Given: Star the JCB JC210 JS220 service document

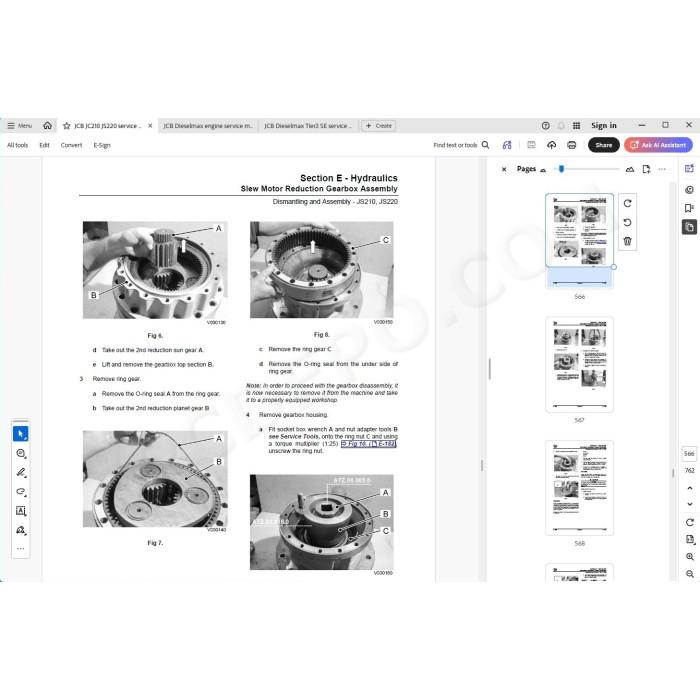Looking at the screenshot, I should pos(67,126).
